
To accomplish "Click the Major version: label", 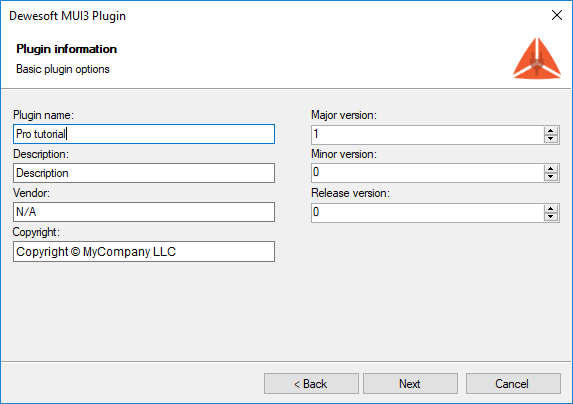I will [344, 115].
